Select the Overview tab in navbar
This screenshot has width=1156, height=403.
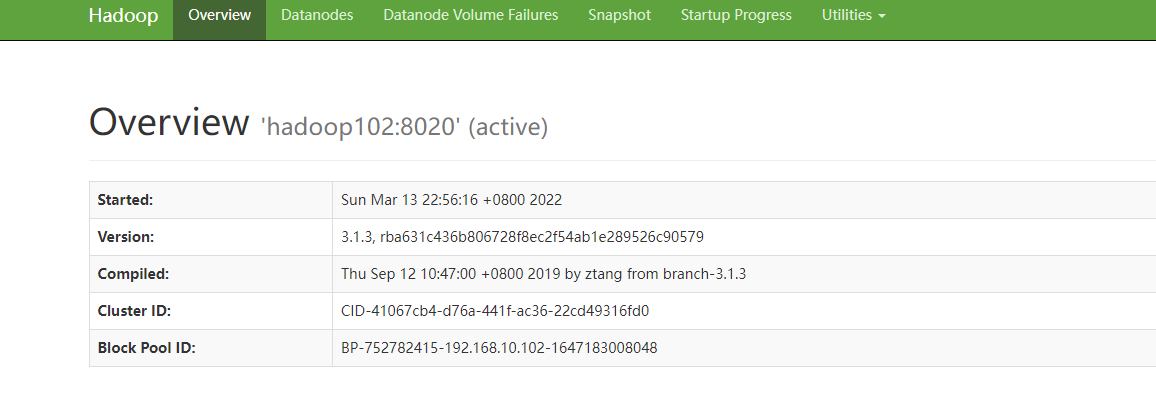tap(219, 16)
